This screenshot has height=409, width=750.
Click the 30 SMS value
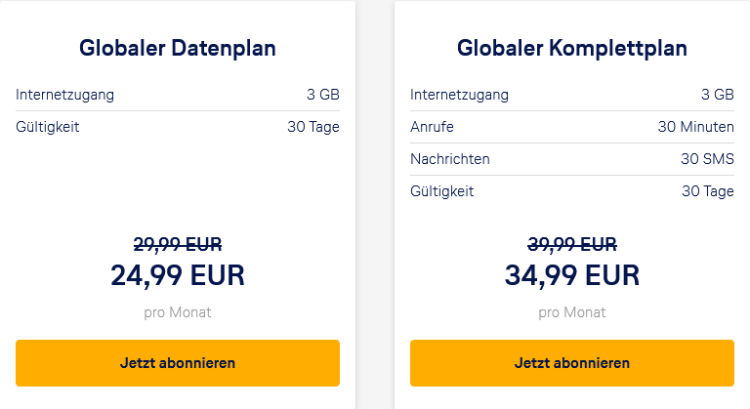coord(707,159)
